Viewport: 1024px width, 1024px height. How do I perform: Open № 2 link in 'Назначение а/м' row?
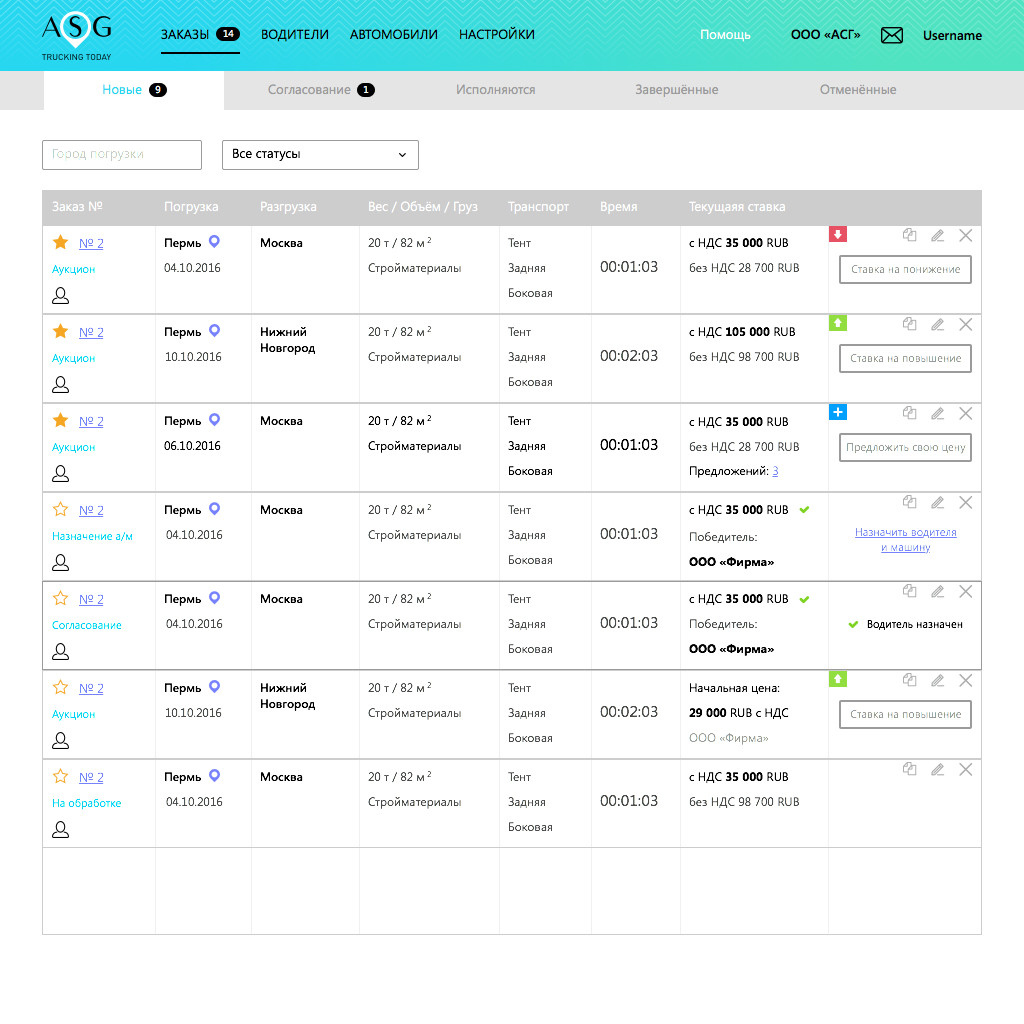91,510
